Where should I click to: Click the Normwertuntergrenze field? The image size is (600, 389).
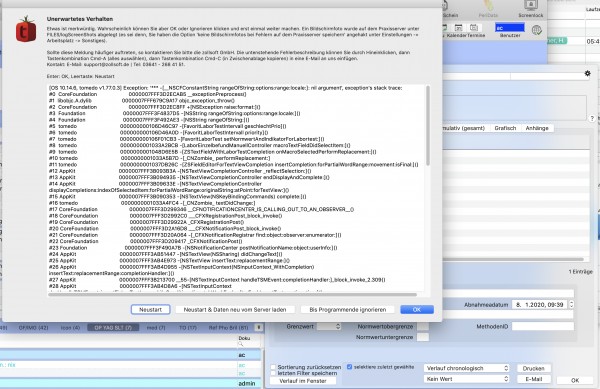coord(423,337)
